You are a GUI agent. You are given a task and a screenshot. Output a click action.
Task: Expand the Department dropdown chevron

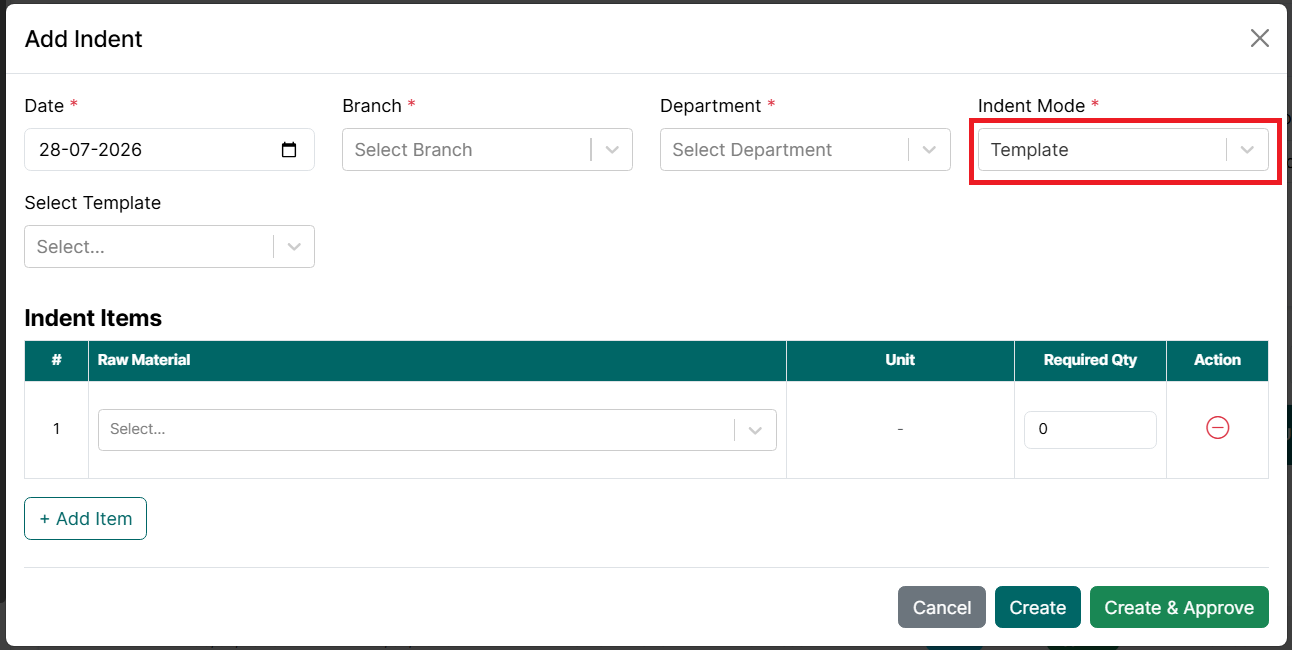point(930,150)
